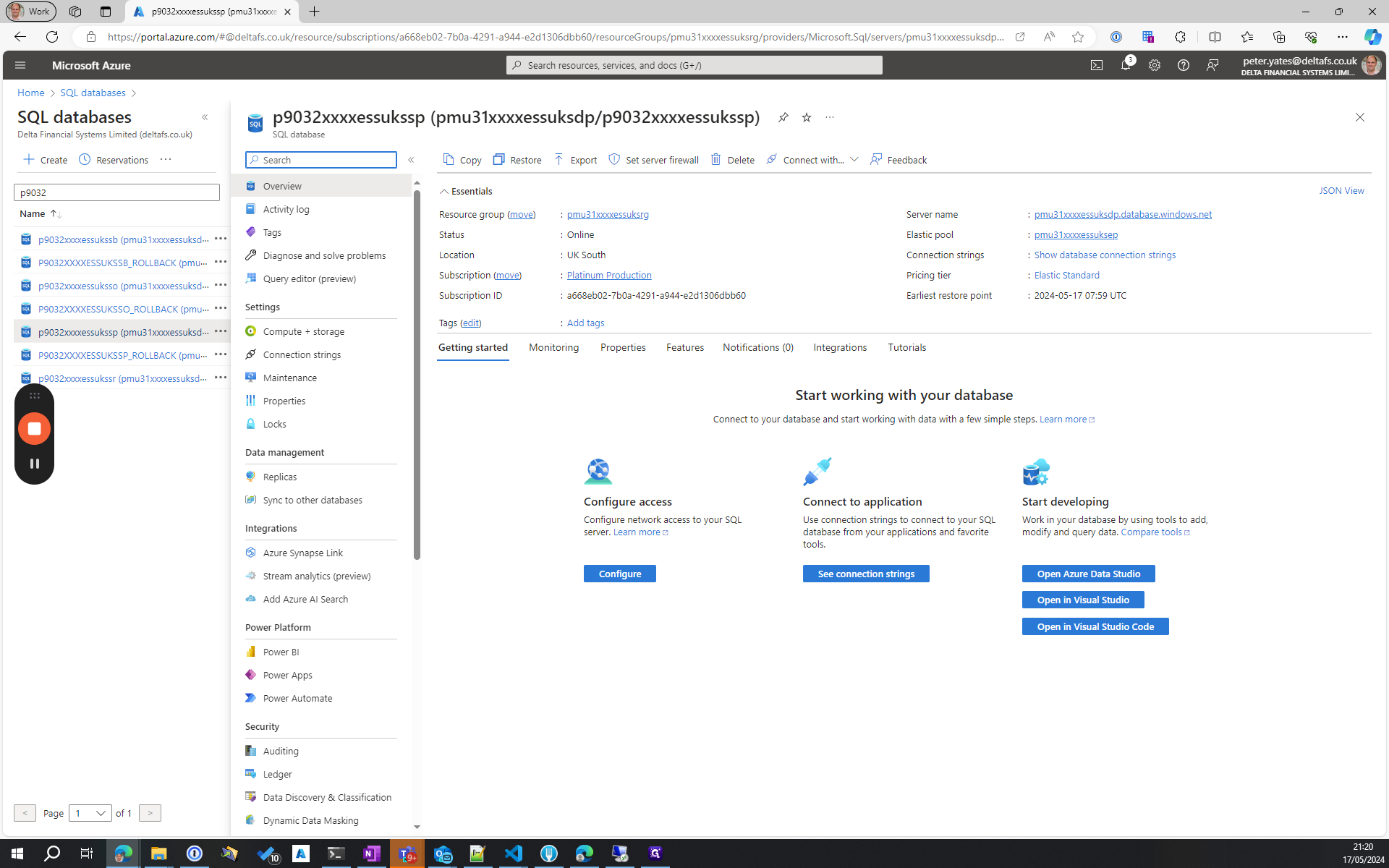Screen dimensions: 1389x868
Task: Open the page number dropdown
Action: [90, 813]
